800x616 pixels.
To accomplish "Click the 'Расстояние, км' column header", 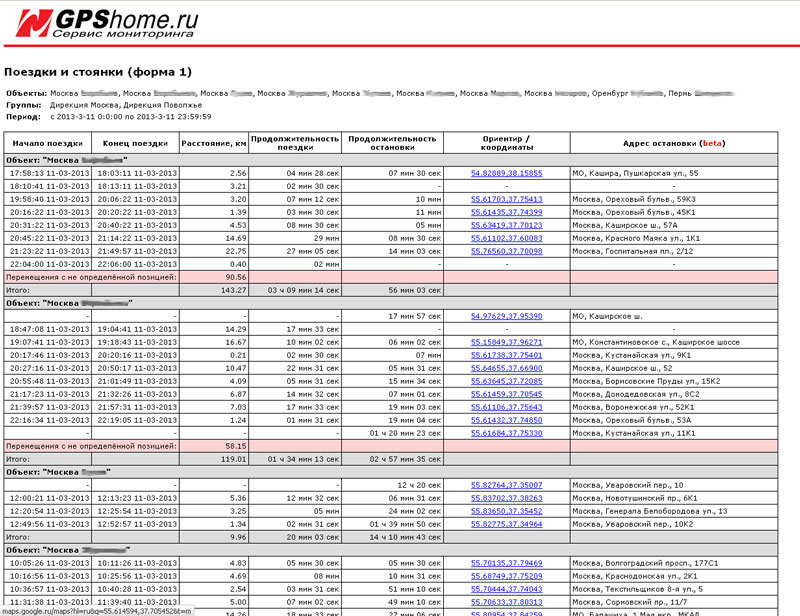I will 214,143.
